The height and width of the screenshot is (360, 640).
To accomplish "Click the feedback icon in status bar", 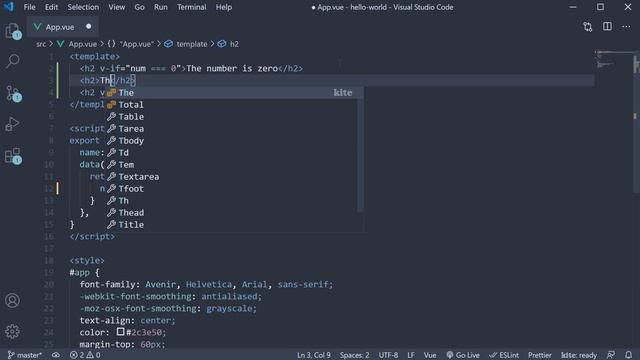I will point(611,355).
